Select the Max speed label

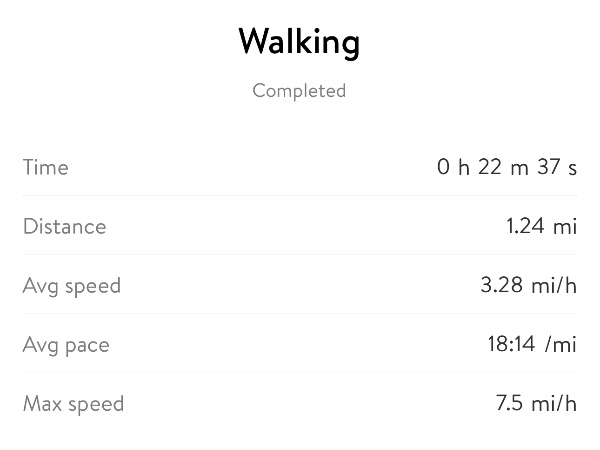click(73, 404)
